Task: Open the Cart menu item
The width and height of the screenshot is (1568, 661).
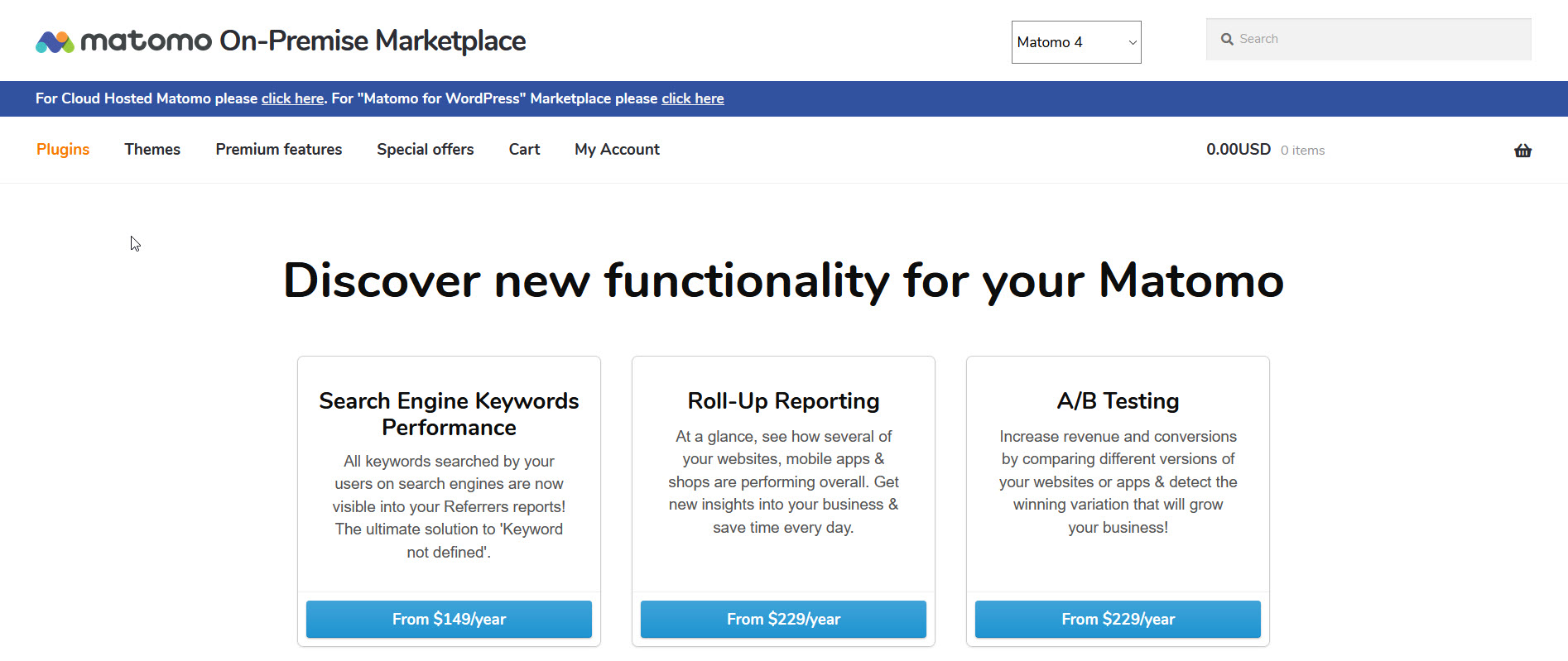Action: [x=524, y=150]
